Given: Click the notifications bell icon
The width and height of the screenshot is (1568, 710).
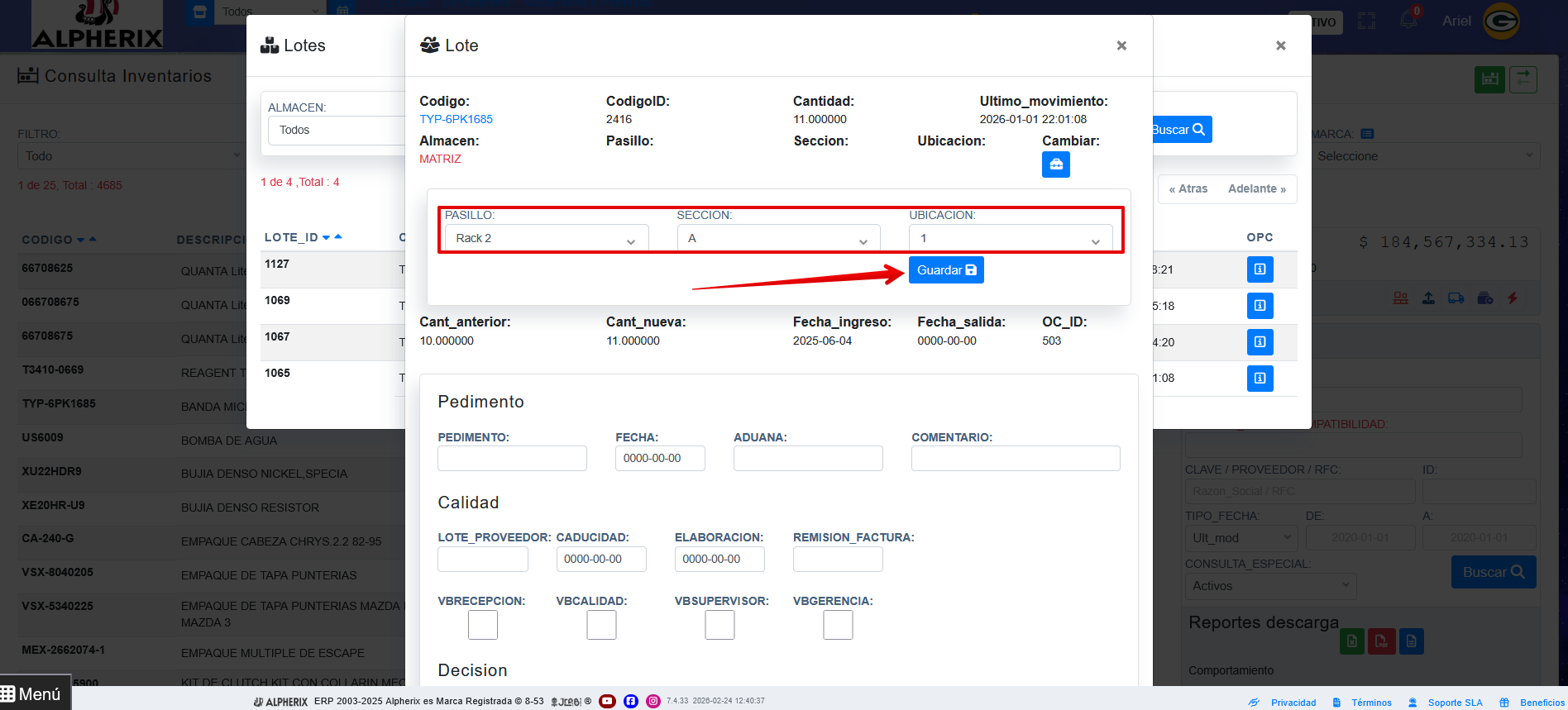Looking at the screenshot, I should (1408, 20).
